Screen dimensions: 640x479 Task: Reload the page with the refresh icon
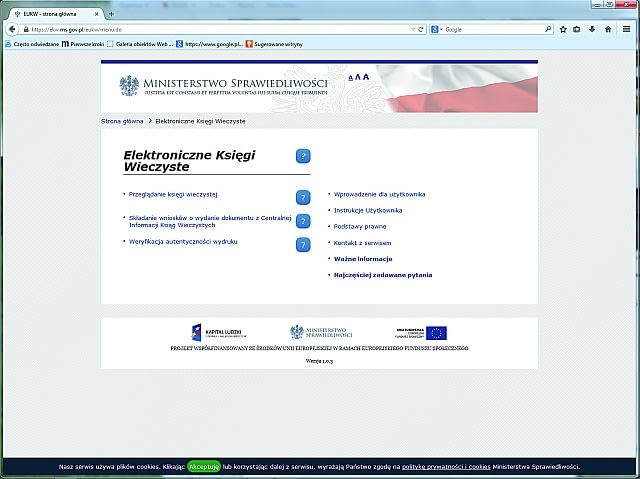[x=421, y=29]
